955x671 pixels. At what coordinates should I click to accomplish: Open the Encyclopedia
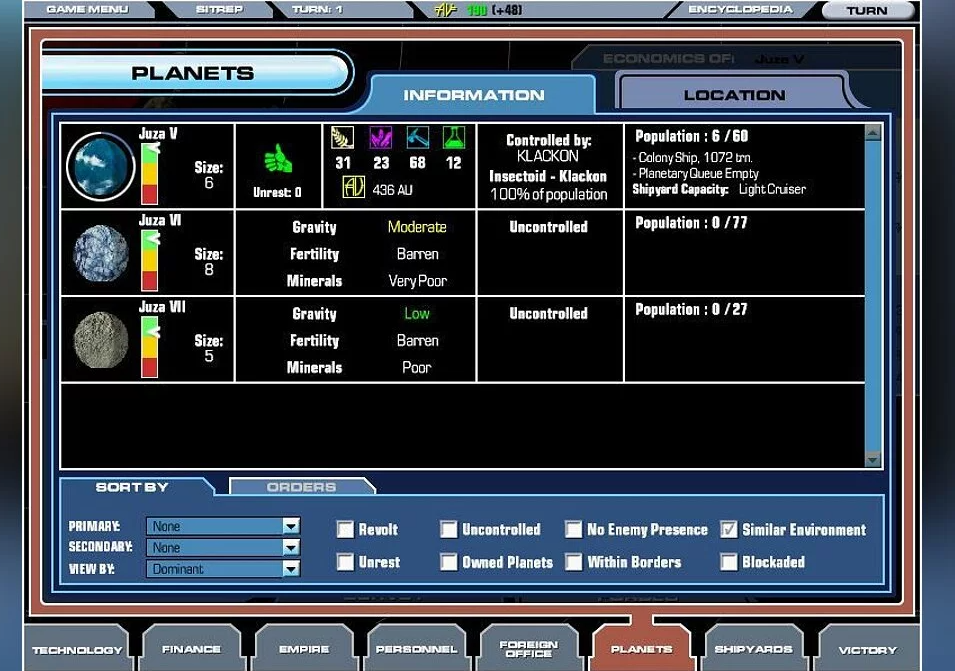pos(740,10)
